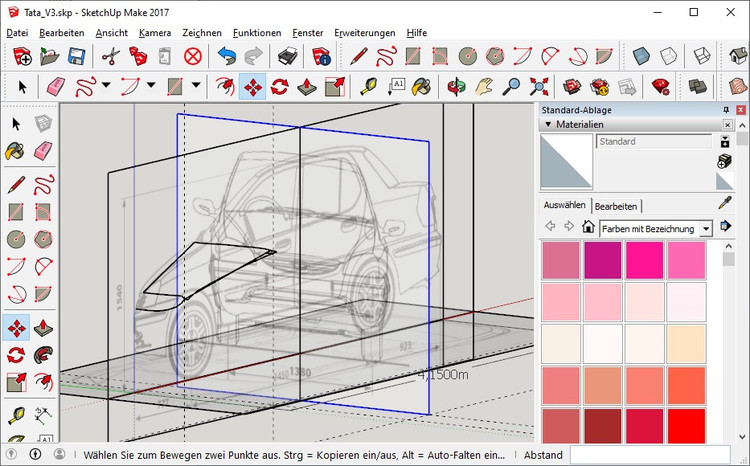This screenshot has height=466, width=750.
Task: Click the Details arrow beside materials list dropdown
Action: tap(725, 226)
